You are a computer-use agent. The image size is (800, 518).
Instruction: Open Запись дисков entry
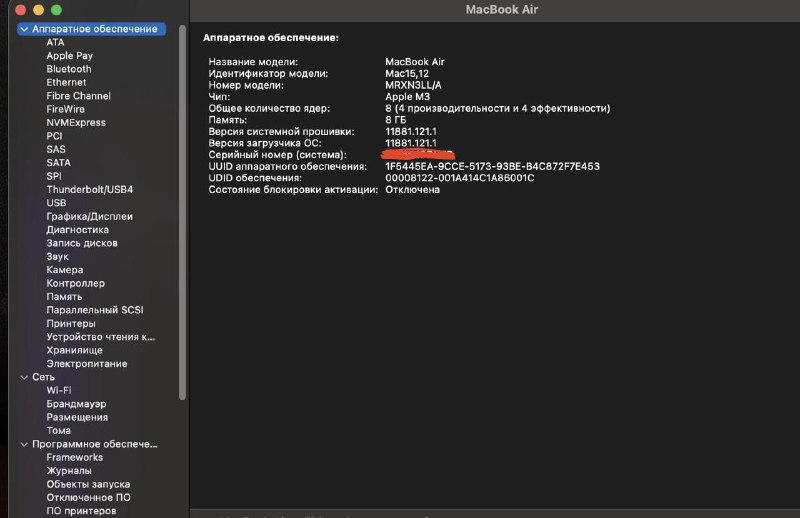[82, 243]
